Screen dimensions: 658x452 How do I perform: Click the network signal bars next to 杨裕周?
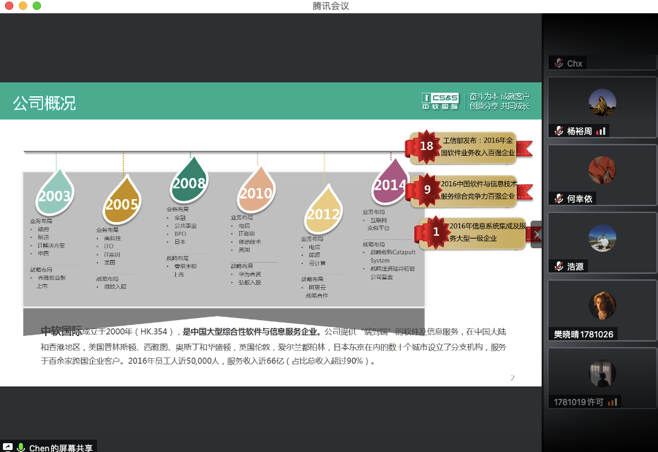click(x=601, y=131)
